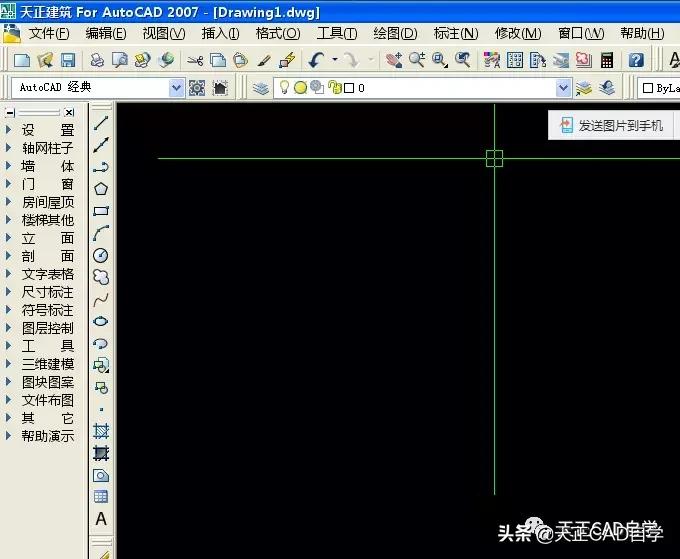The image size is (680, 559).
Task: Open the 标注(N) menu
Action: tap(456, 33)
